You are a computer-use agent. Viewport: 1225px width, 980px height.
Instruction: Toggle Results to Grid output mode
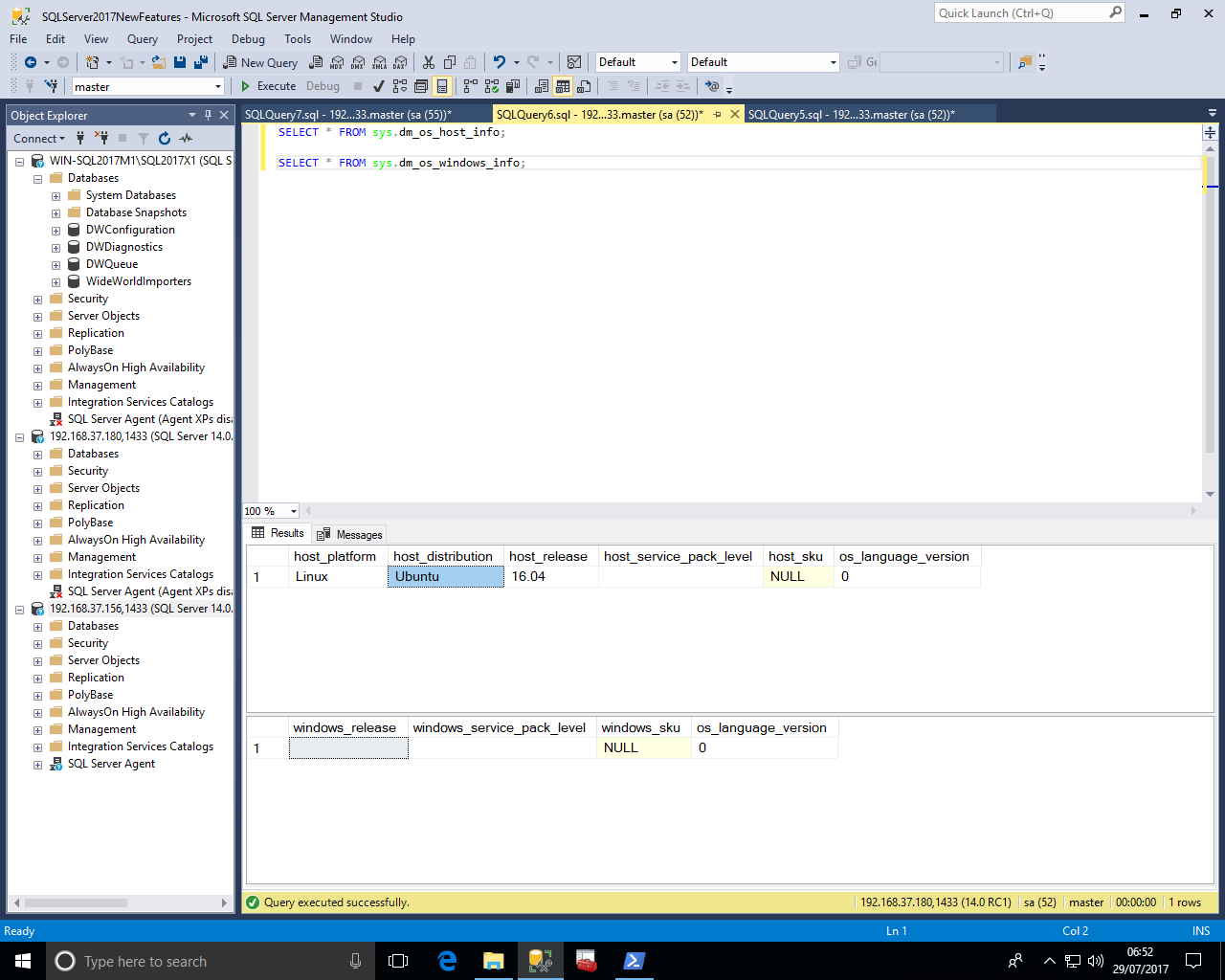[x=563, y=86]
